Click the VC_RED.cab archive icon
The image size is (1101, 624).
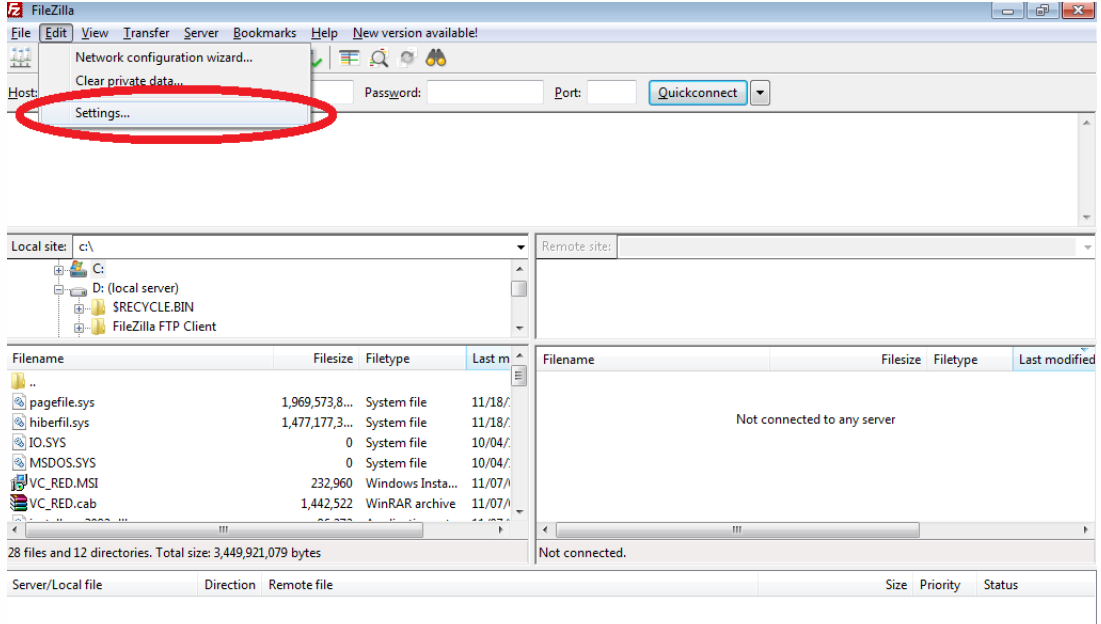click(18, 503)
